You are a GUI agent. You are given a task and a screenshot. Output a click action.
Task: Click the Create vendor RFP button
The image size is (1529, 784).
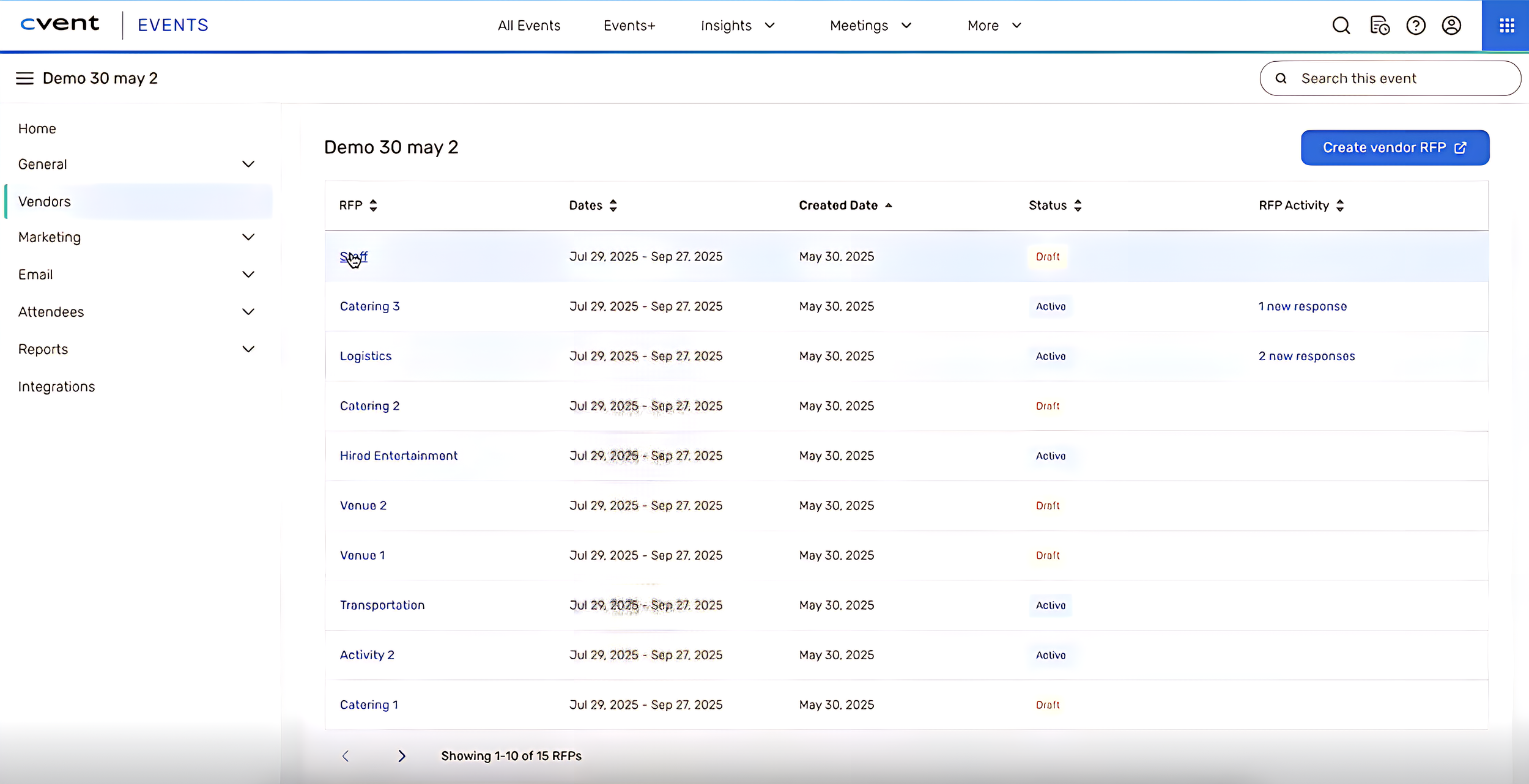tap(1394, 147)
